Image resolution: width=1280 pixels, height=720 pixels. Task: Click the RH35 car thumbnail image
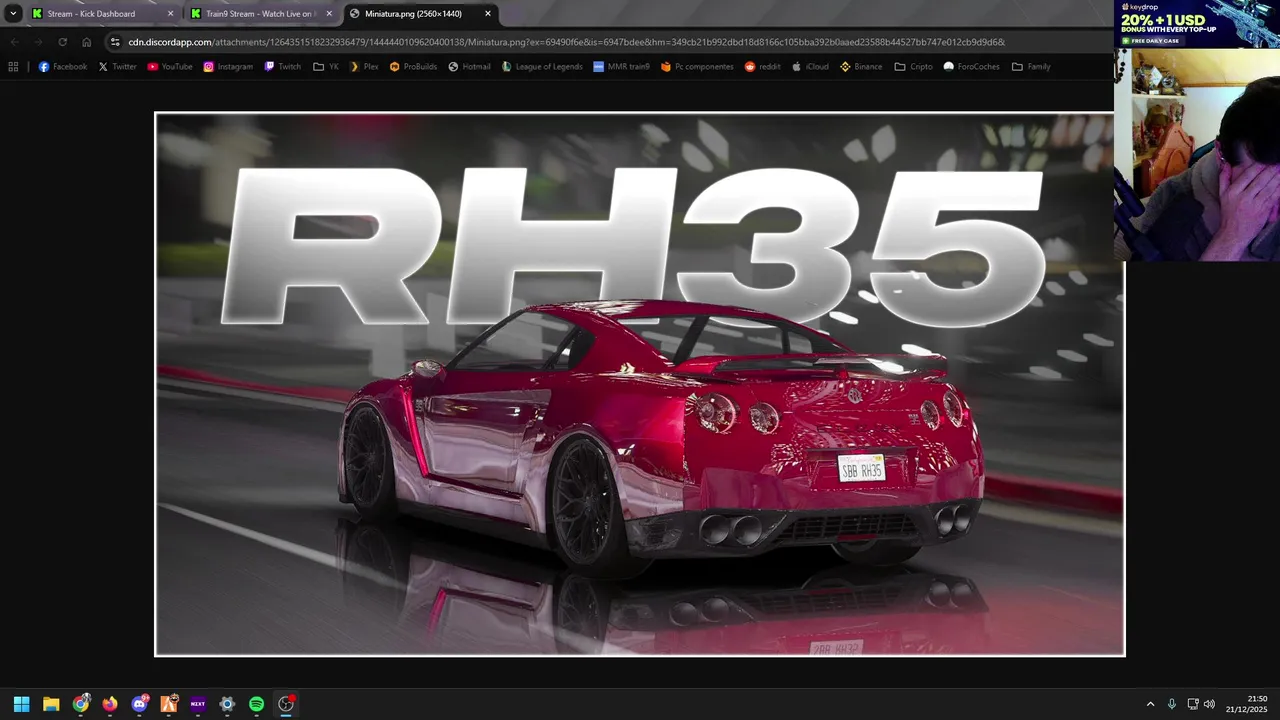(x=640, y=384)
